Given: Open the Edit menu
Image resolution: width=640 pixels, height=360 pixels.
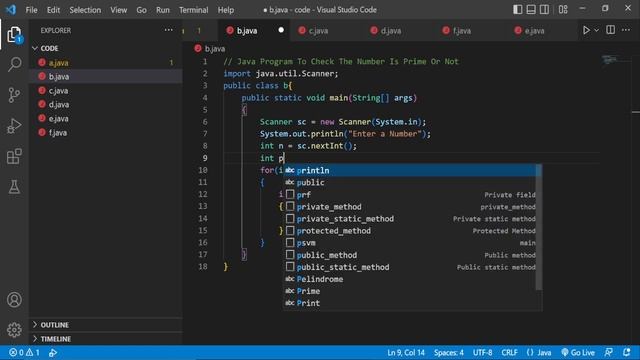Looking at the screenshot, I should tap(53, 10).
